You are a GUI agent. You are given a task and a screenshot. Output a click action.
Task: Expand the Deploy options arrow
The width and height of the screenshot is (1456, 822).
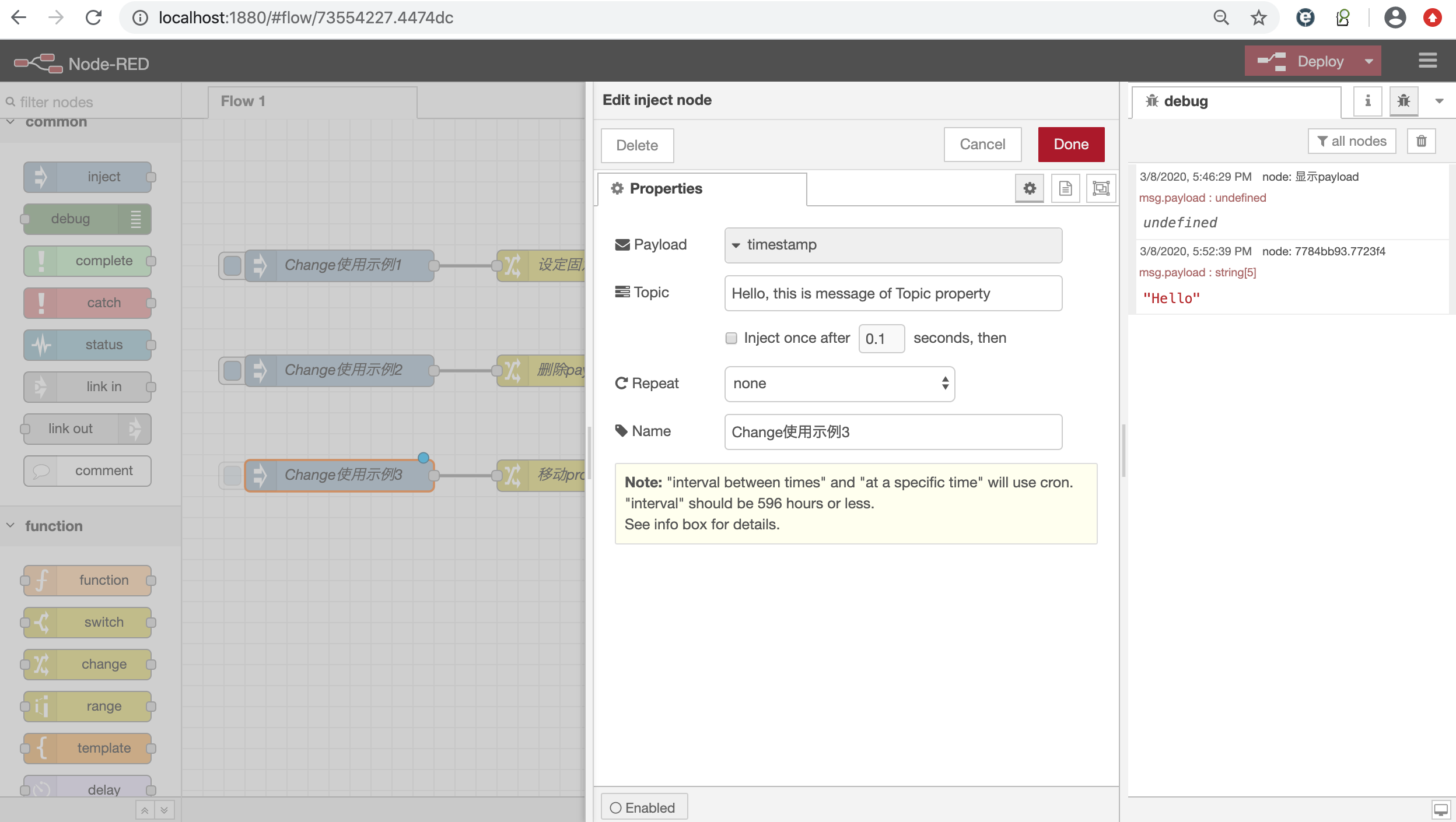tap(1368, 61)
